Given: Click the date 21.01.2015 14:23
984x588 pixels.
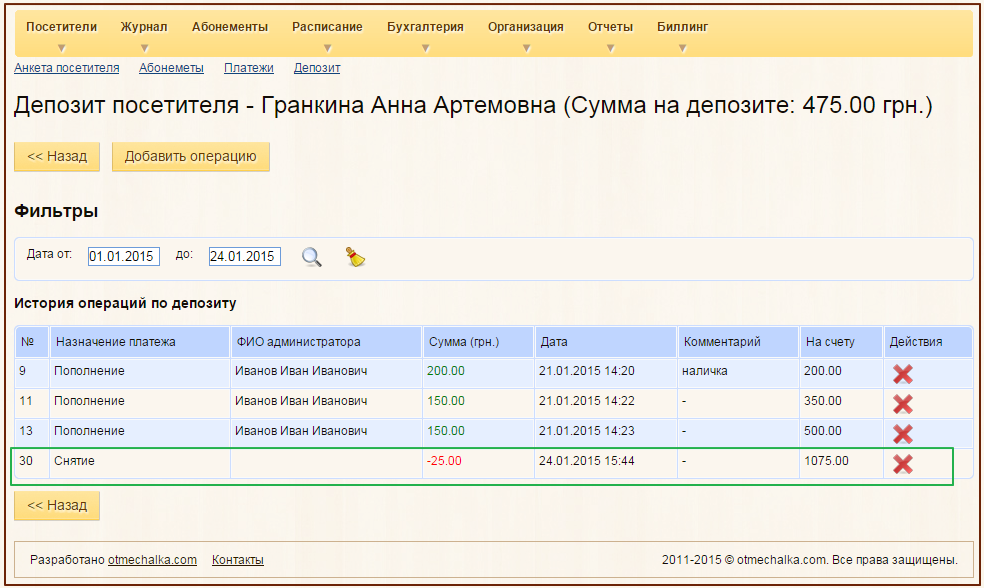Looking at the screenshot, I should coord(587,431).
